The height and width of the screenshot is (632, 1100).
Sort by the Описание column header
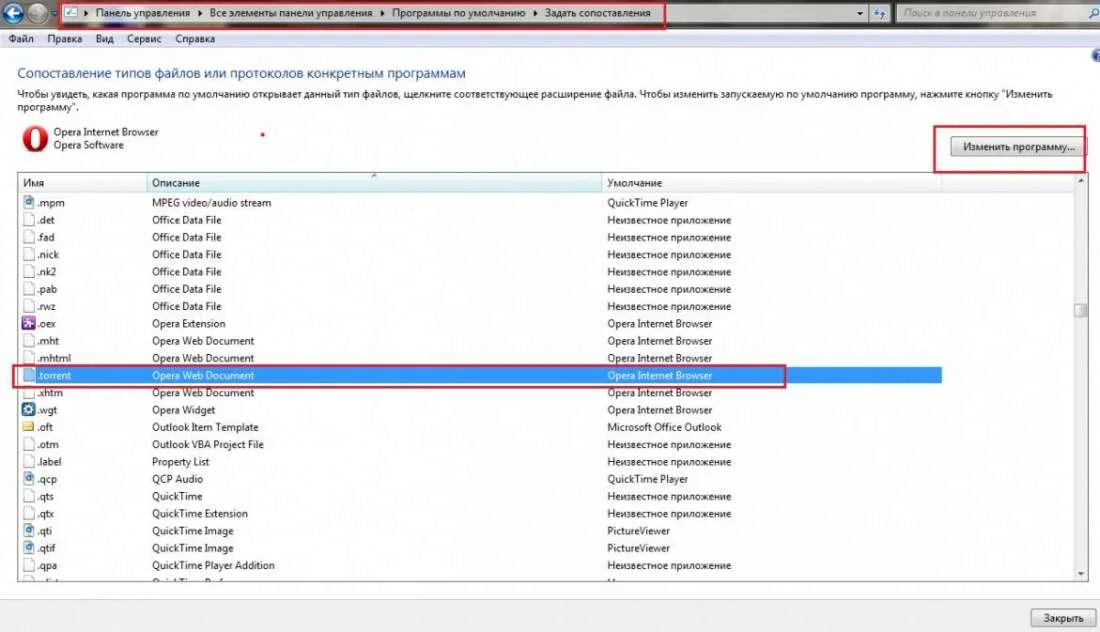tap(374, 182)
